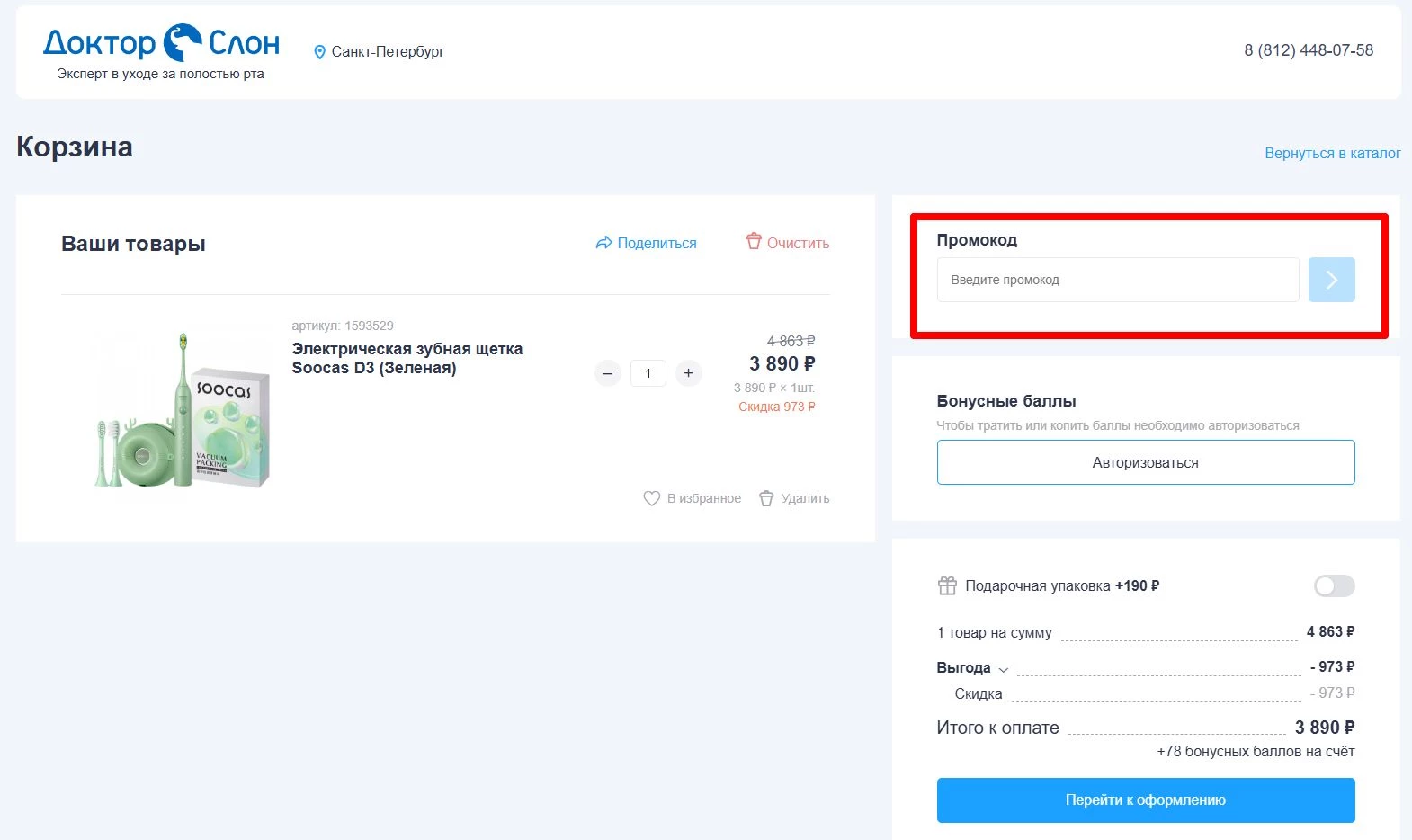Click the heart icon to add to favorites

tap(652, 498)
